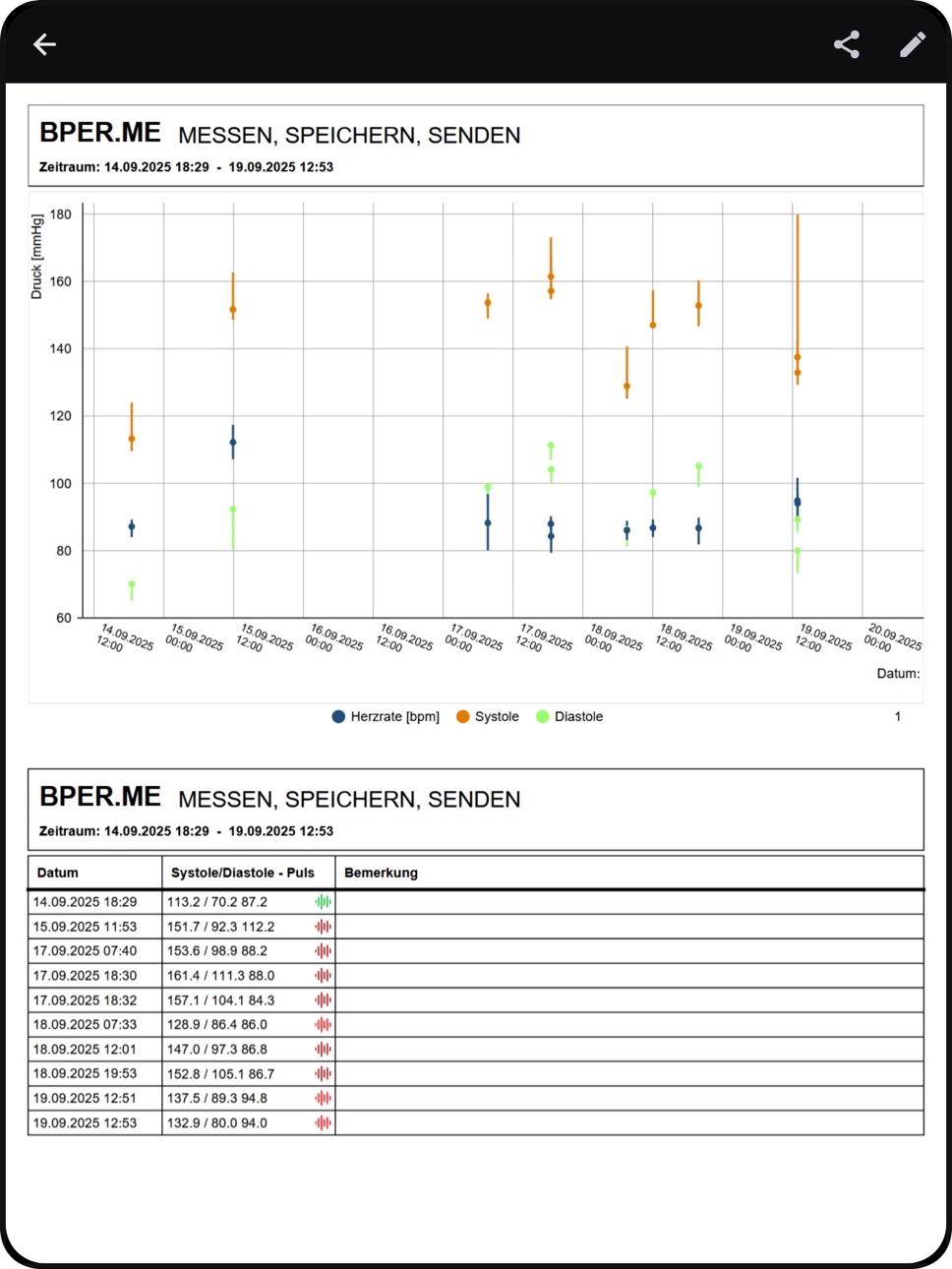Click the BPER.ME title above the chart

tap(99, 133)
